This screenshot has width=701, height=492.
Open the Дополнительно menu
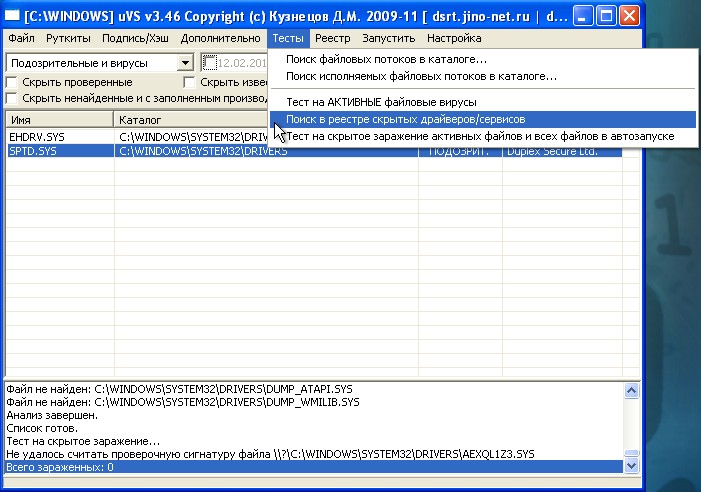[220, 38]
